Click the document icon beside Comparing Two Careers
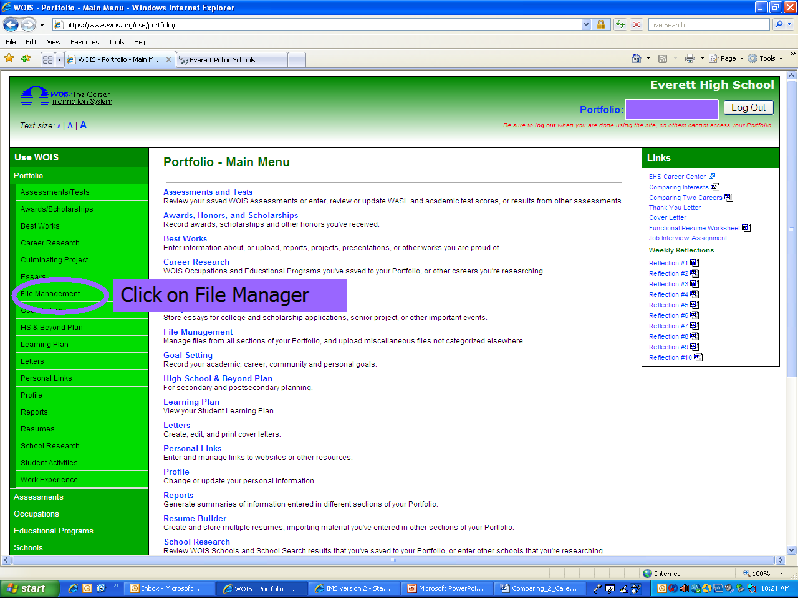This screenshot has height=600, width=800. click(728, 197)
